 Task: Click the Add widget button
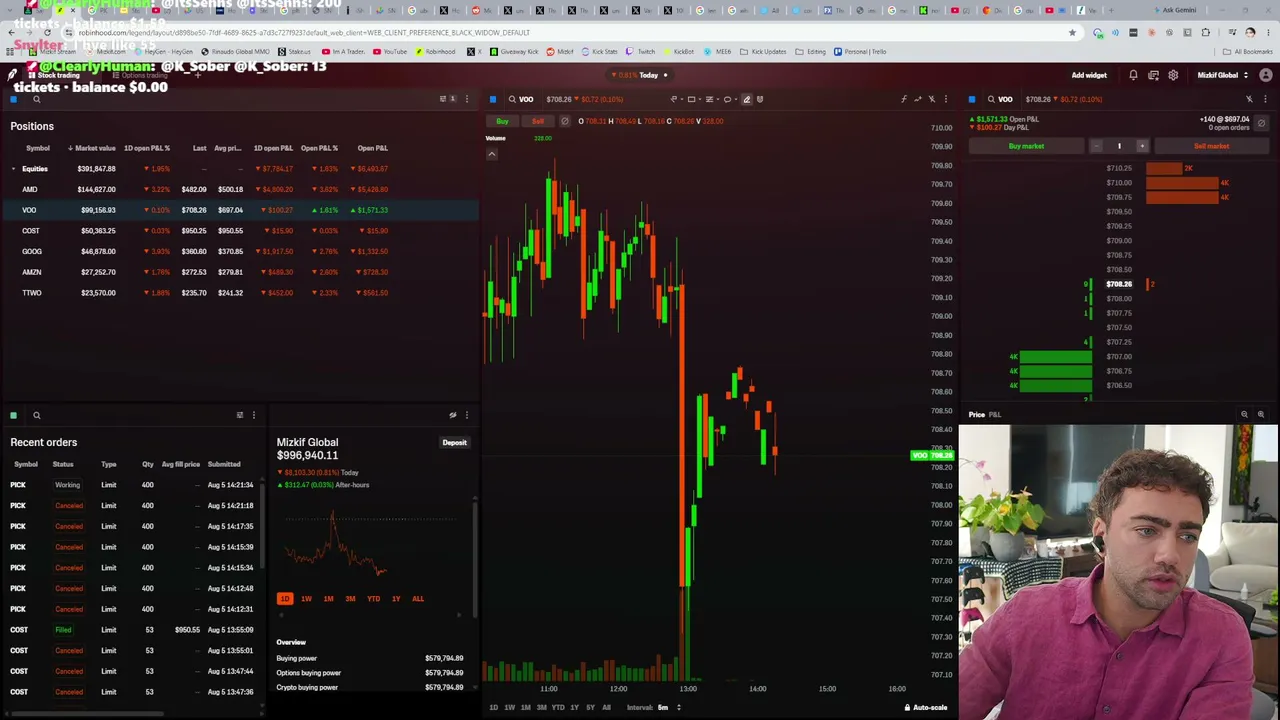point(1089,75)
